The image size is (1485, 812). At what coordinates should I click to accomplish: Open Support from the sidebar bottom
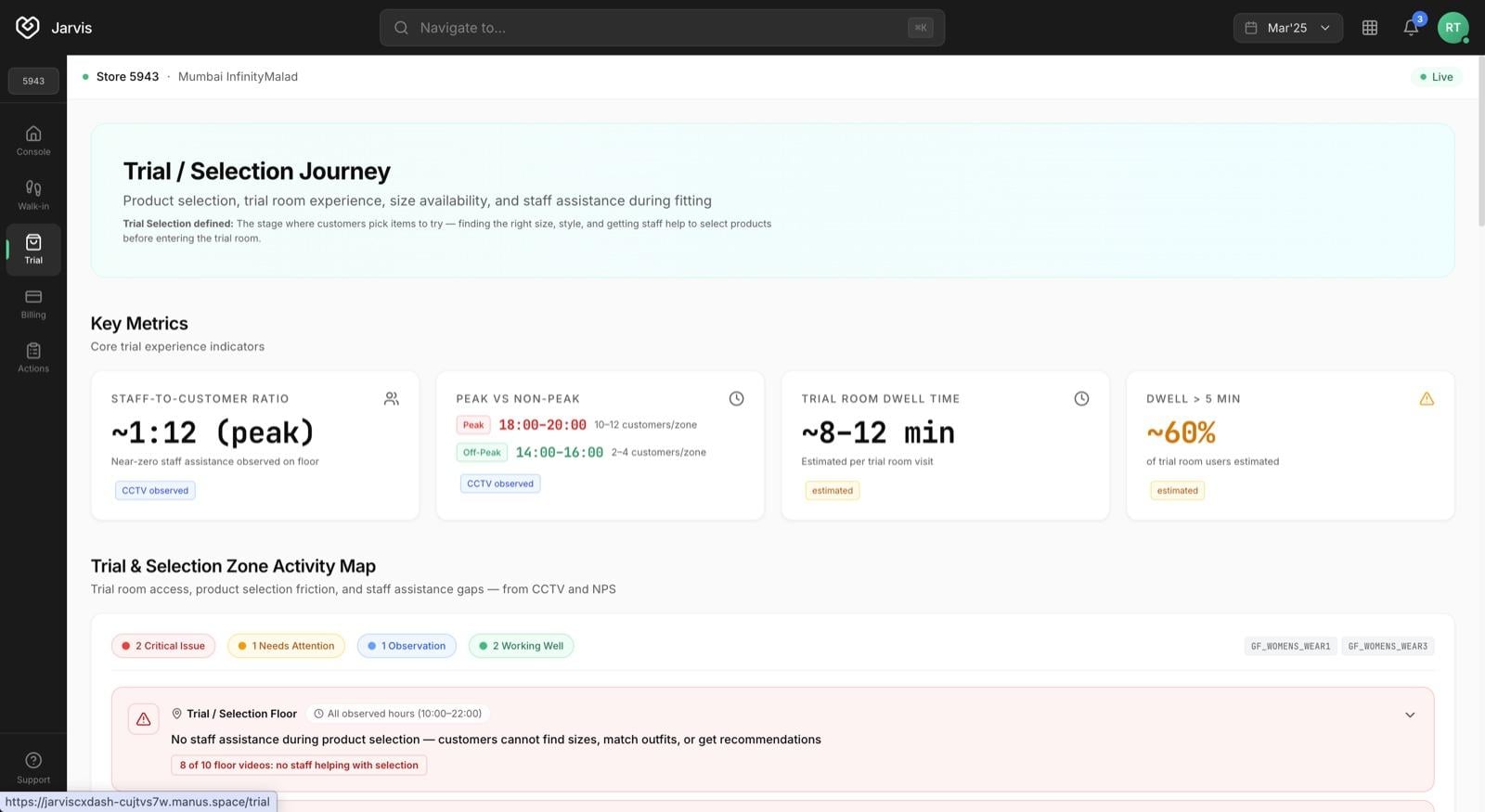tap(33, 767)
